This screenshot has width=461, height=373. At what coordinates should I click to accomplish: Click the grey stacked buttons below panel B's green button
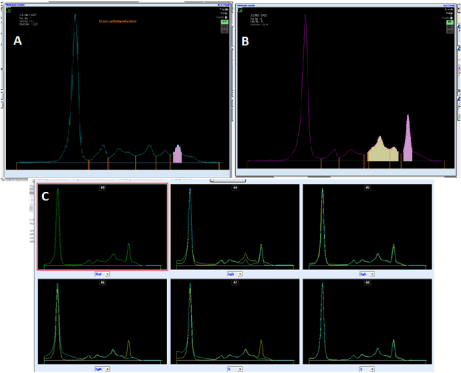(450, 29)
